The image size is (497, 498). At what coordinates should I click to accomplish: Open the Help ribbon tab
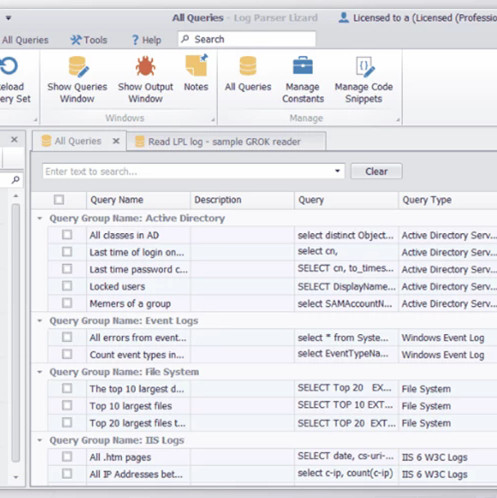click(146, 40)
